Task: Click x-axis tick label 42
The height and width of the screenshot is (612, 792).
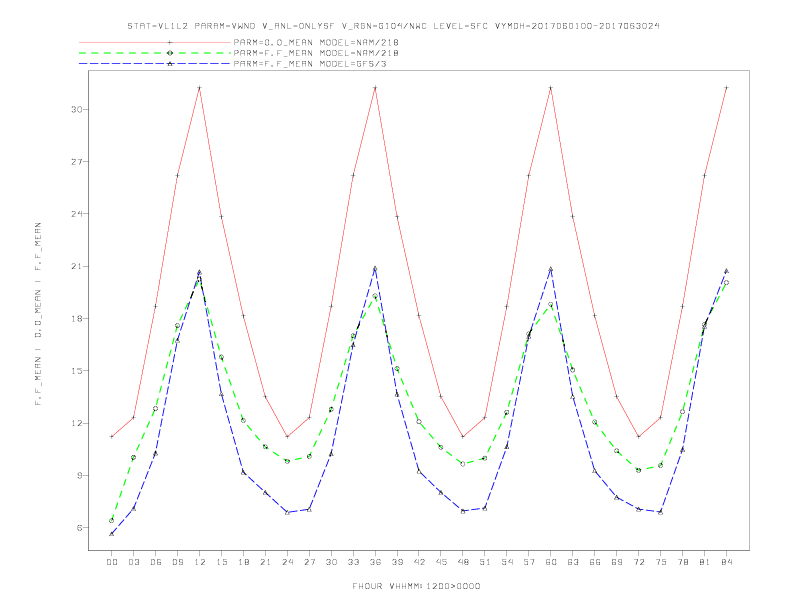Action: tap(419, 562)
